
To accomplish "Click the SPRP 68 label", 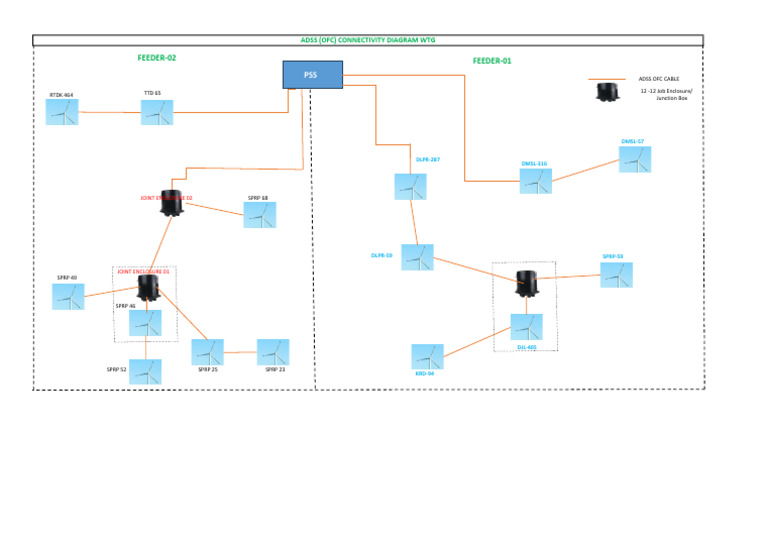I will (x=258, y=198).
